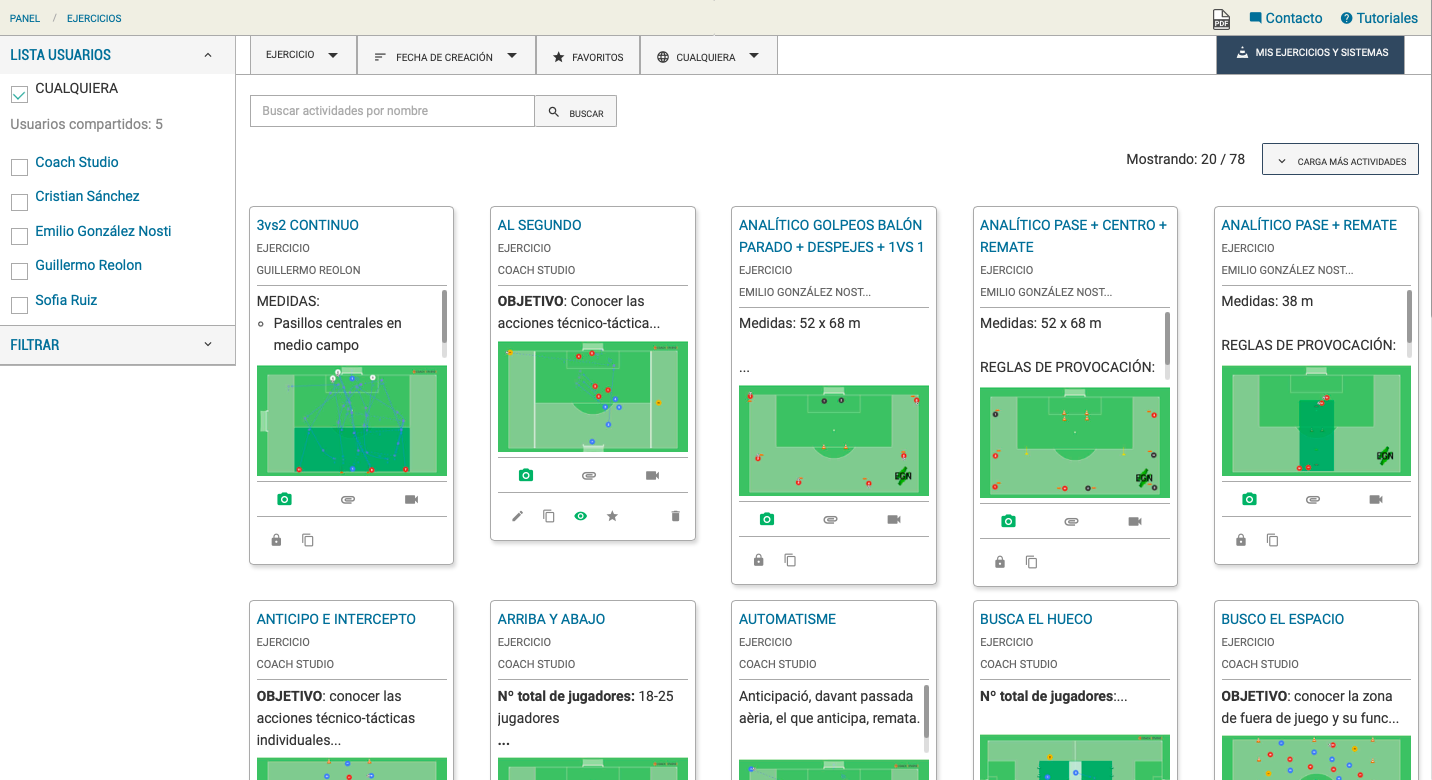1432x780 pixels.
Task: Check the Guillermo Reolon checkbox
Action: tap(19, 271)
